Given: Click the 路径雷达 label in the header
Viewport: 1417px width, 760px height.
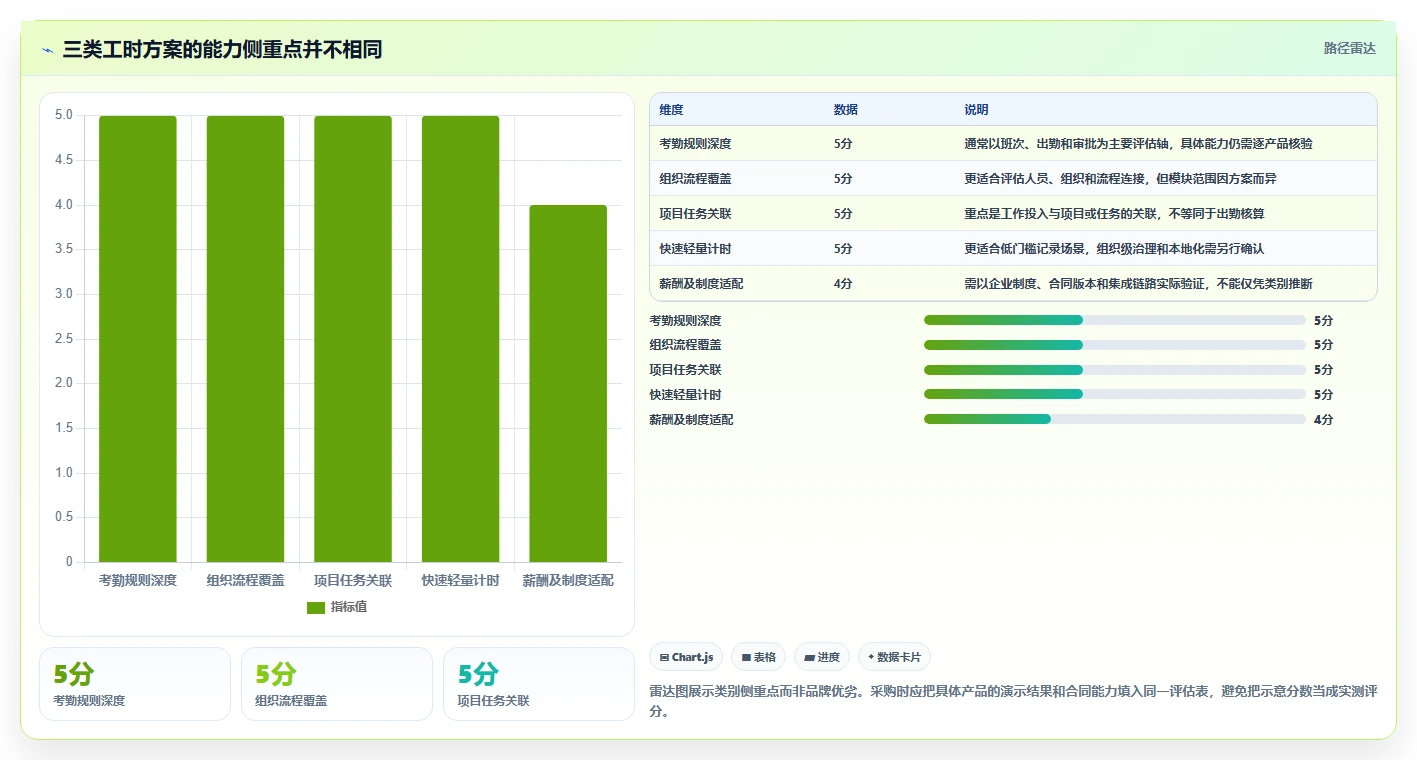Looking at the screenshot, I should pos(1349,48).
